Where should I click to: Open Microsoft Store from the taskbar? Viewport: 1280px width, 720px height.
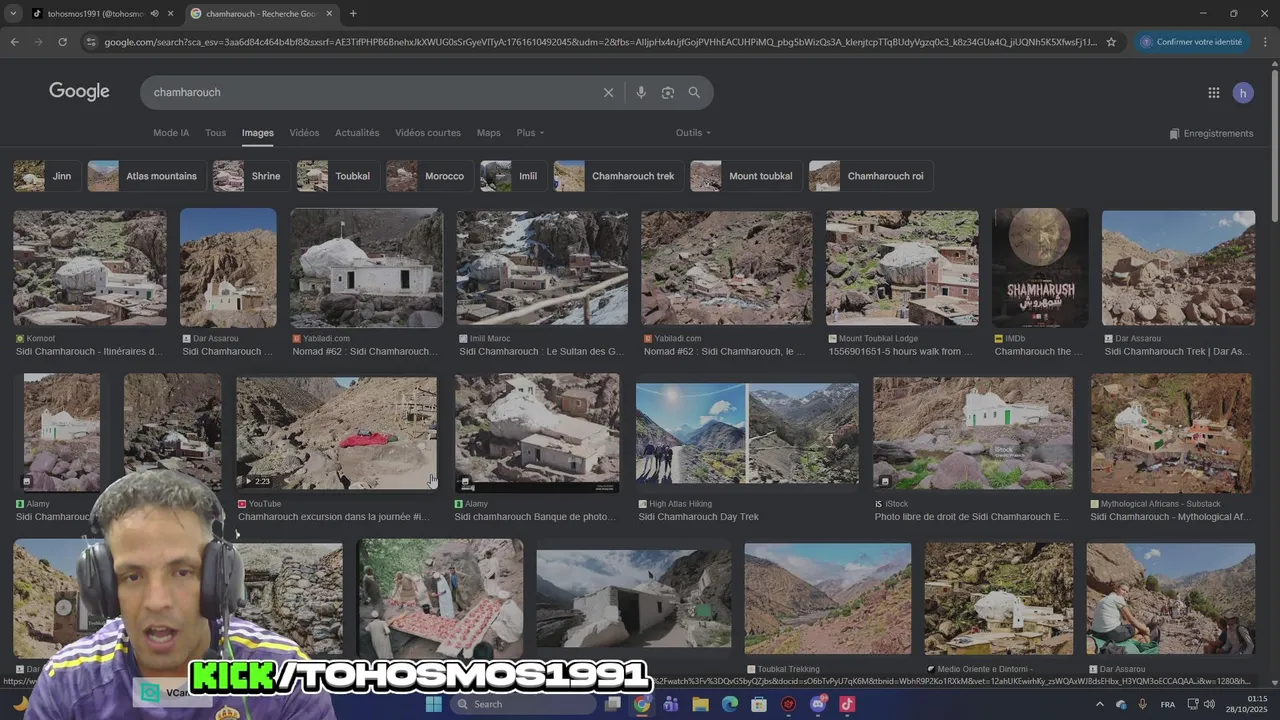coord(759,704)
